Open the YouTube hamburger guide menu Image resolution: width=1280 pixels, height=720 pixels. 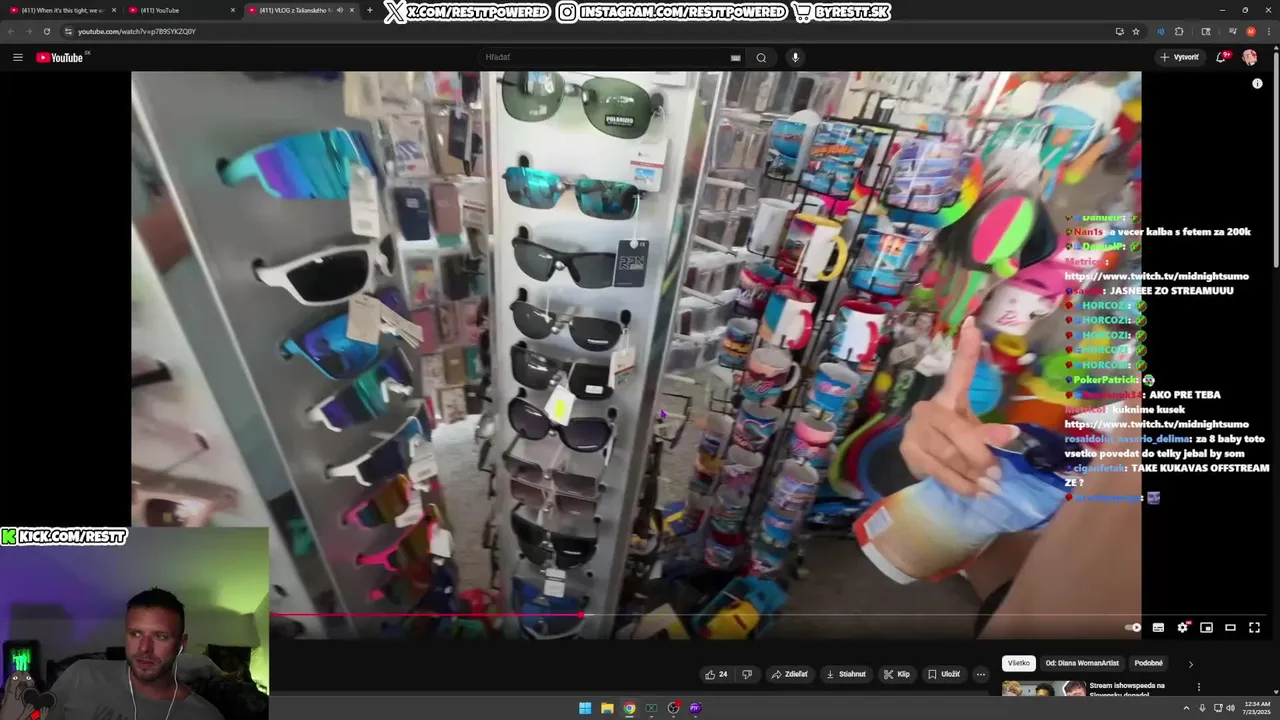click(x=17, y=57)
